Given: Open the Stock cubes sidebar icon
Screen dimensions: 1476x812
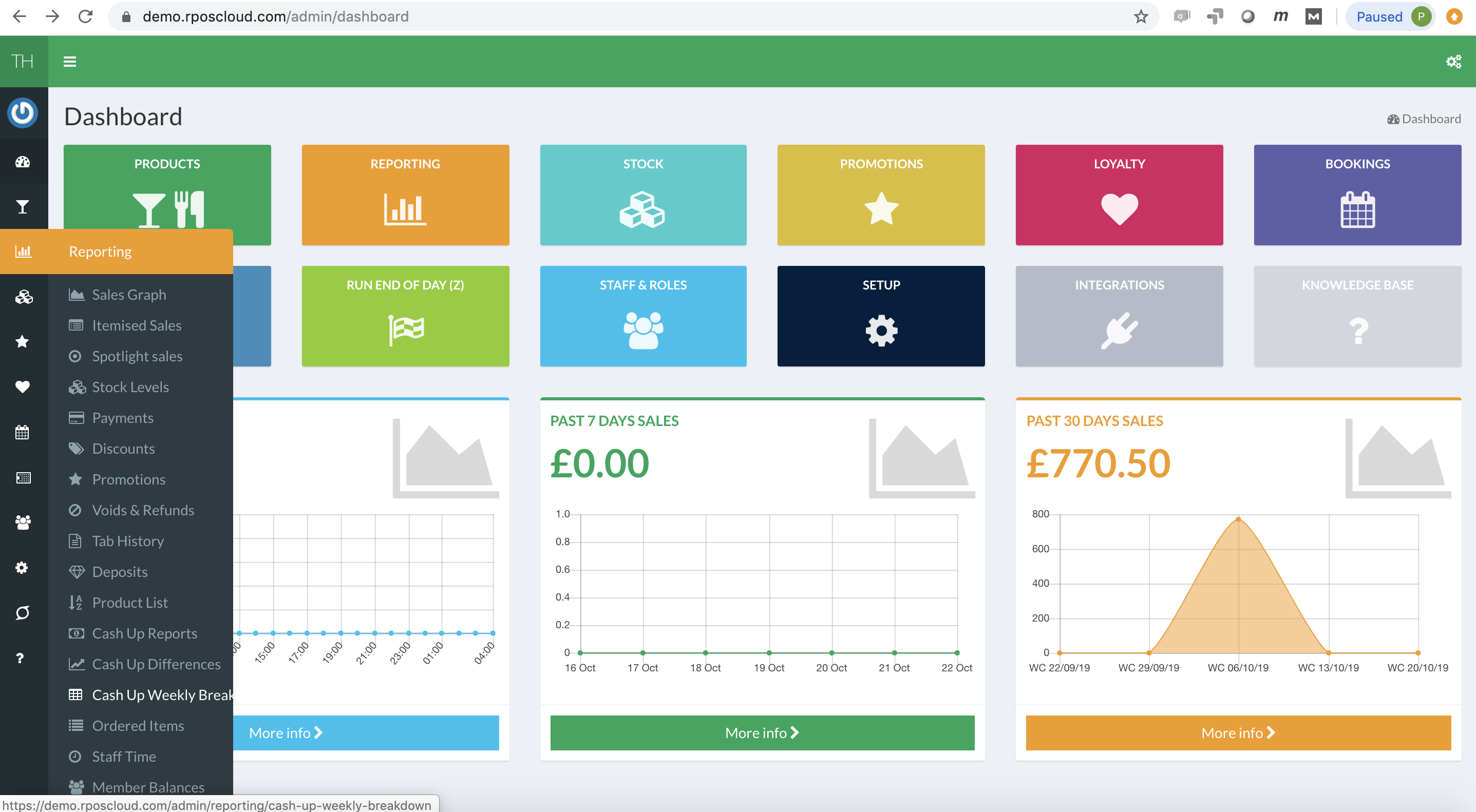Looking at the screenshot, I should pyautogui.click(x=23, y=297).
